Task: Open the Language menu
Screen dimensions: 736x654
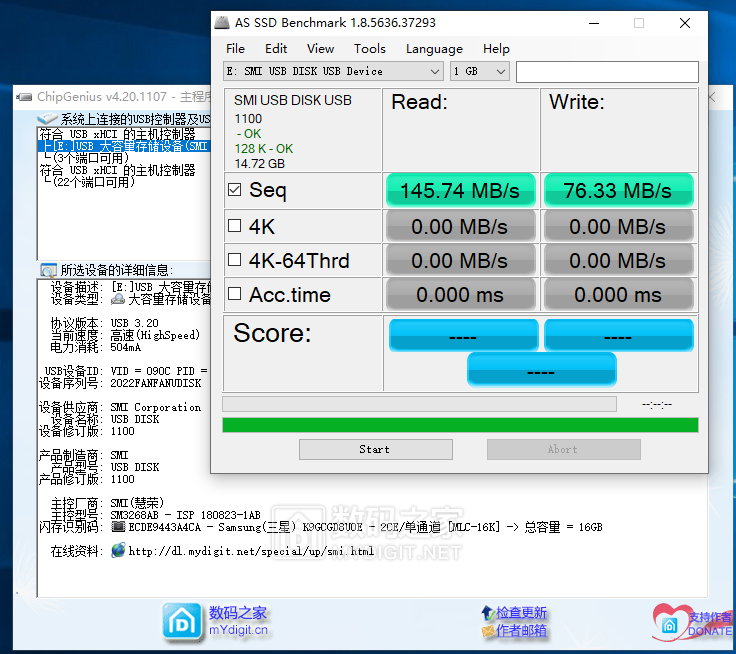Action: coord(434,49)
